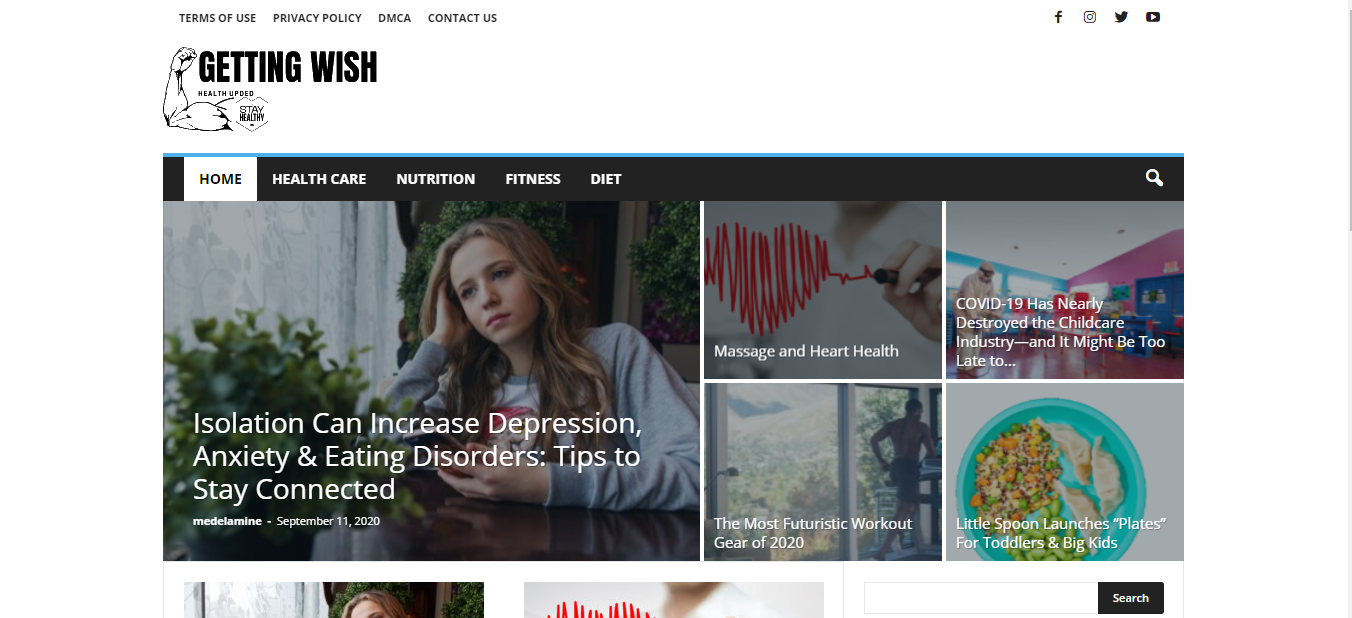Open the Little Spoon Launches Plates article
1352x618 pixels.
coord(1061,533)
